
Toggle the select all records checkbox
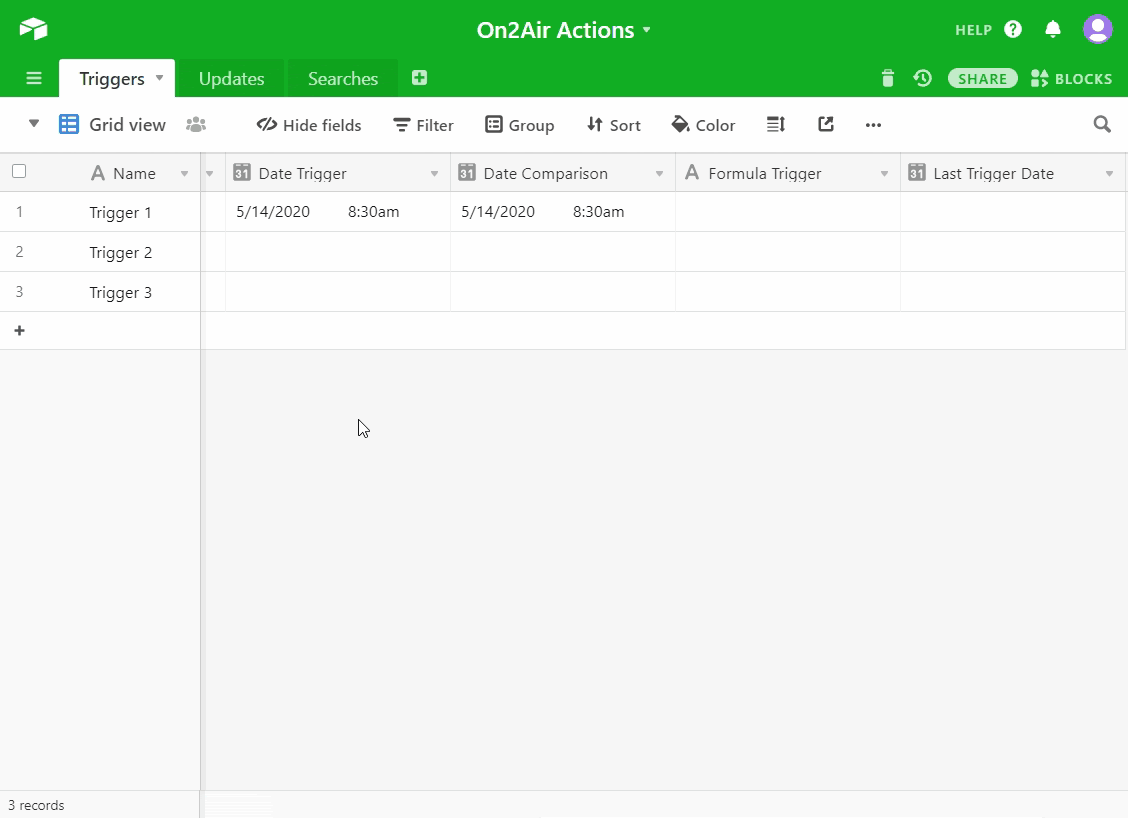[19, 172]
